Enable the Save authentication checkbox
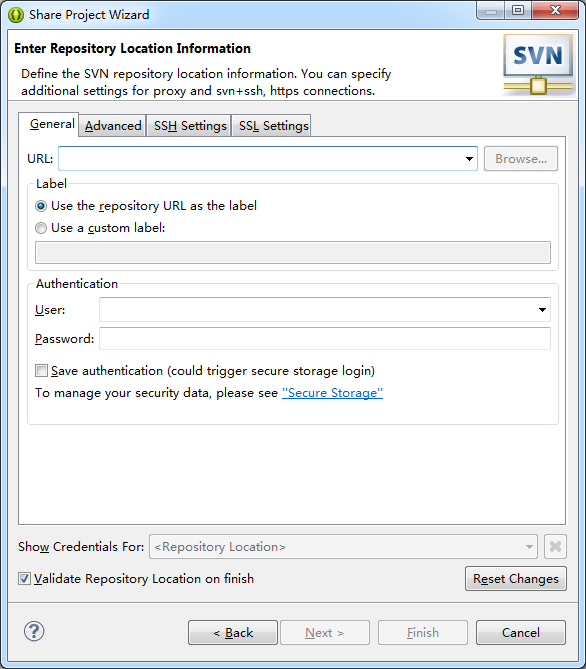 click(x=41, y=370)
